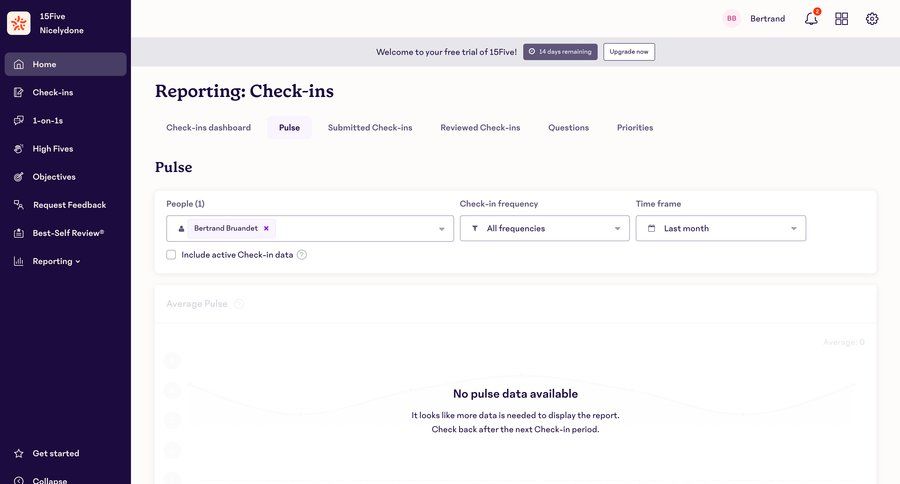Open the Time frame dropdown
900x484 pixels.
pos(720,229)
